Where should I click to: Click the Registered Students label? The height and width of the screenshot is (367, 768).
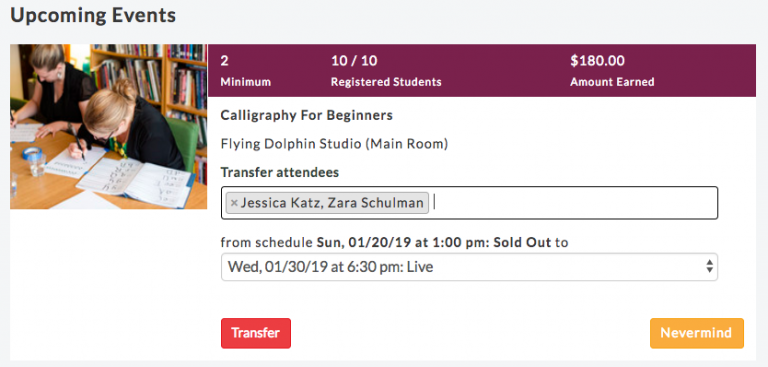[x=386, y=82]
